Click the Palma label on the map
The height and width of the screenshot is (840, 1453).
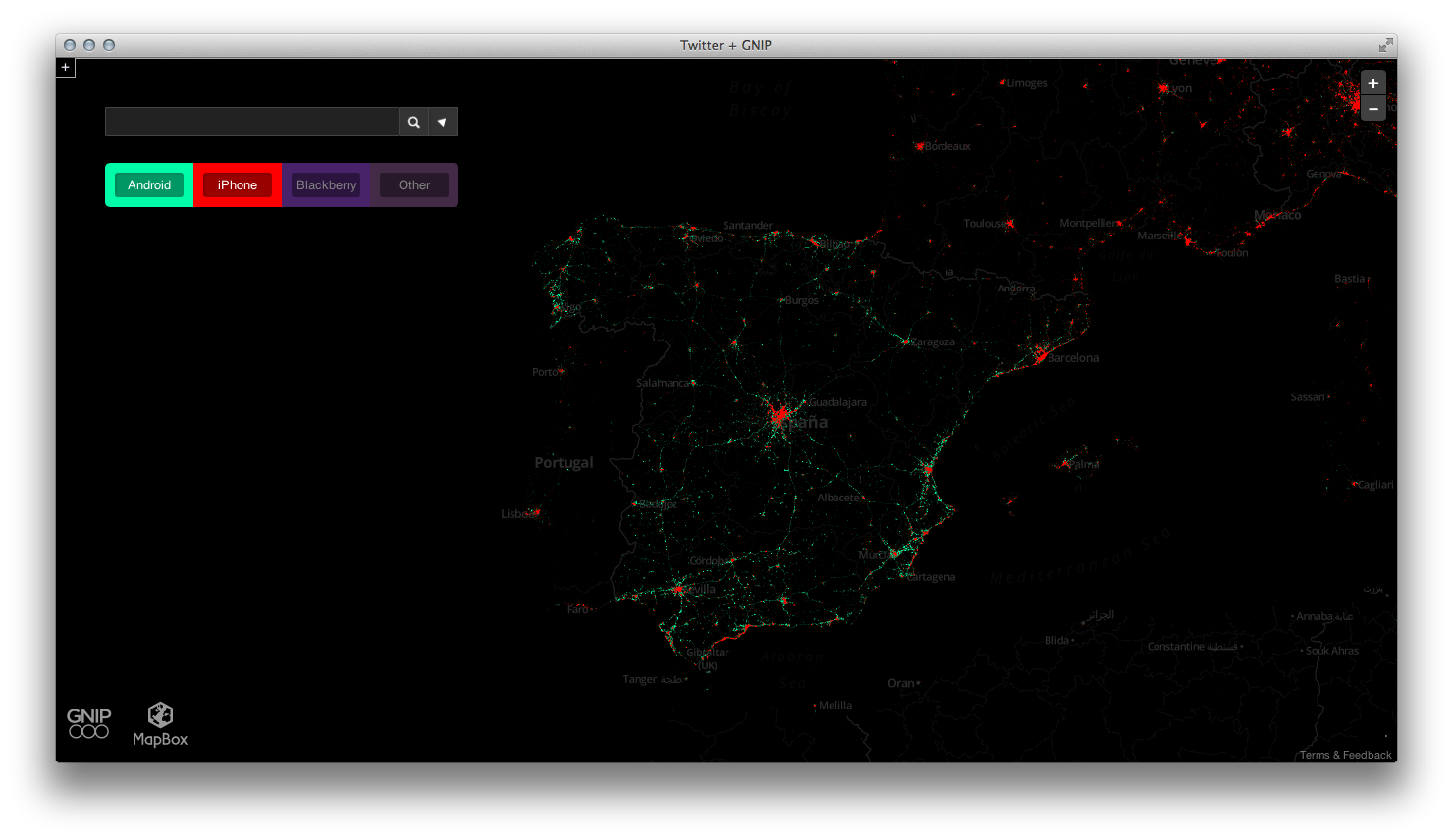pos(1084,465)
